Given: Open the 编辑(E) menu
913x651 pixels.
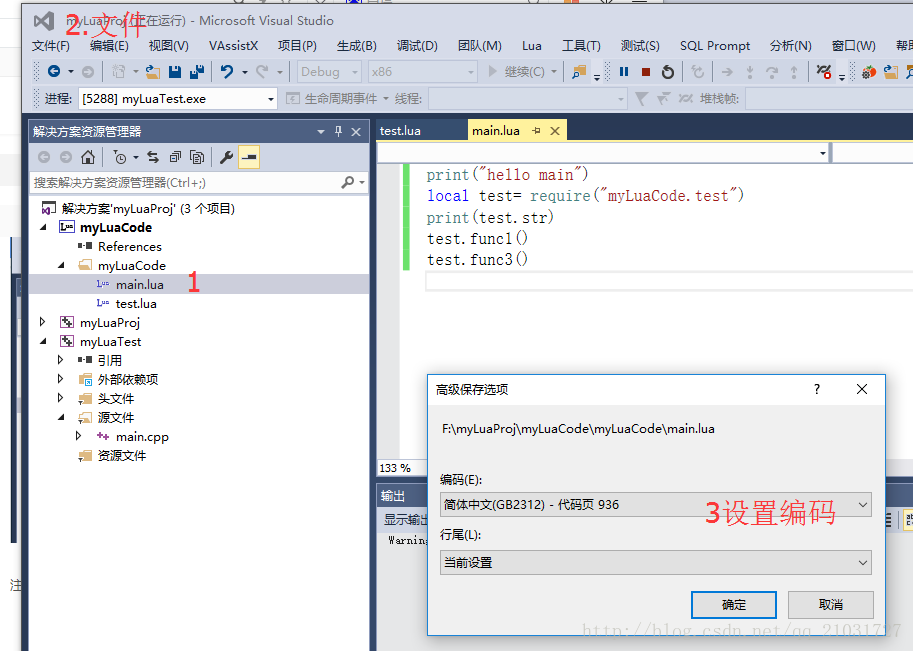Looking at the screenshot, I should (109, 46).
